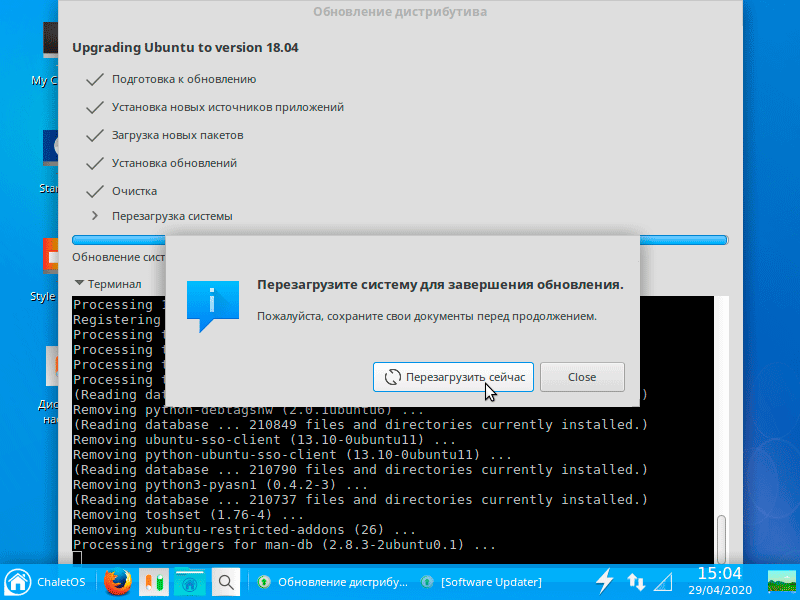
Task: Click the clock showing 15:04
Action: 720,582
